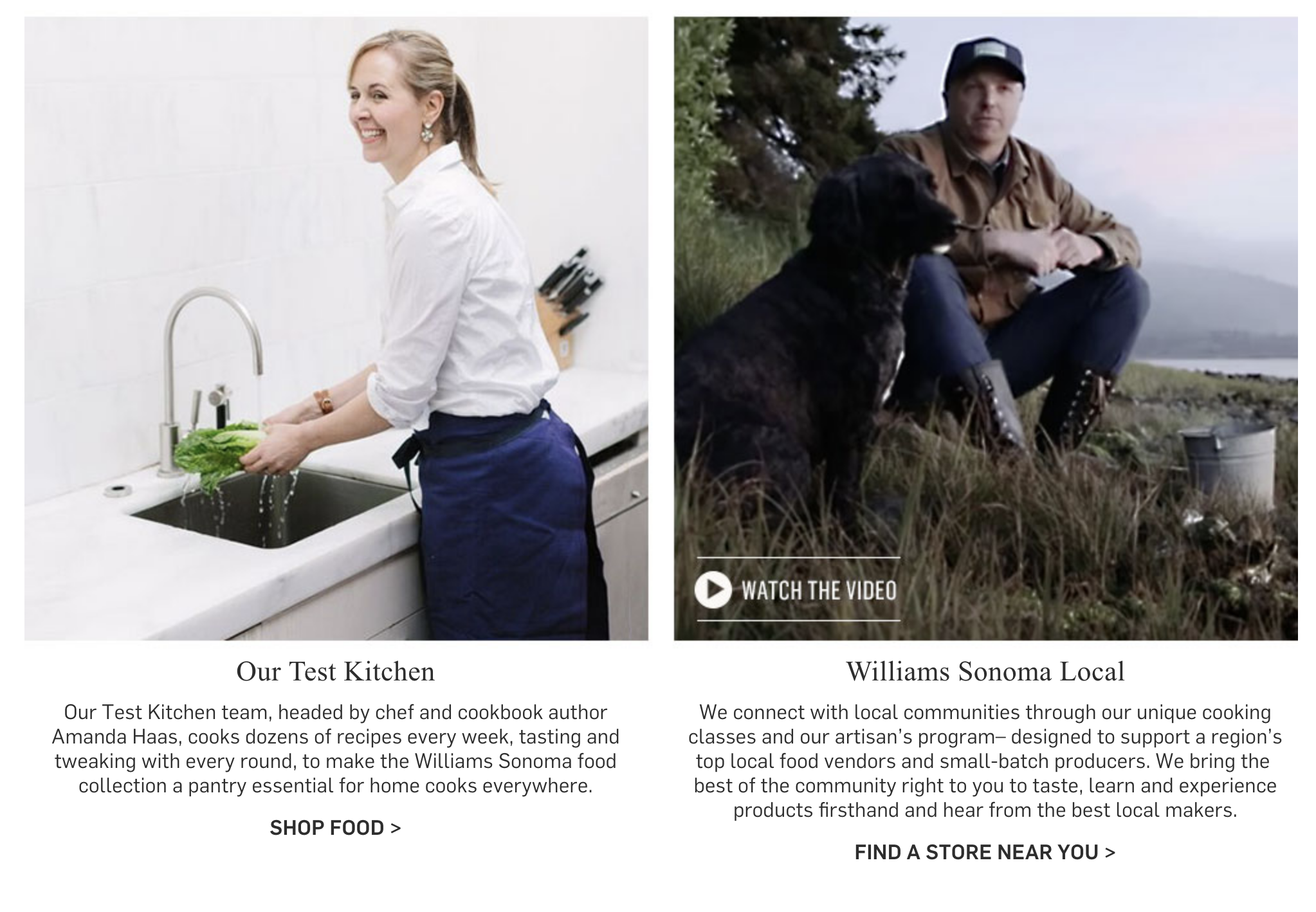Screen dimensions: 1316x912
Task: Click the Test Kitchen photo of woman at sink
Action: click(336, 328)
